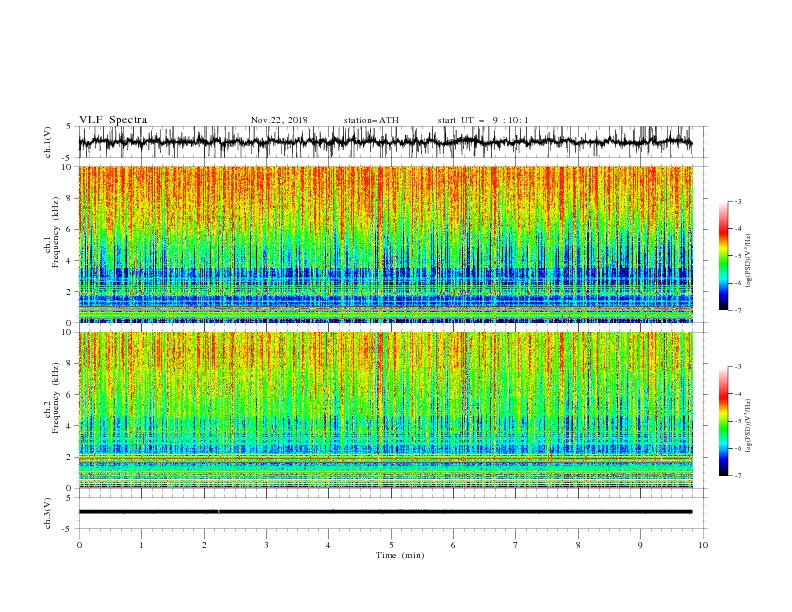This screenshot has width=792, height=612.
Task: Click the time axis tick label '8'
Action: tap(578, 545)
